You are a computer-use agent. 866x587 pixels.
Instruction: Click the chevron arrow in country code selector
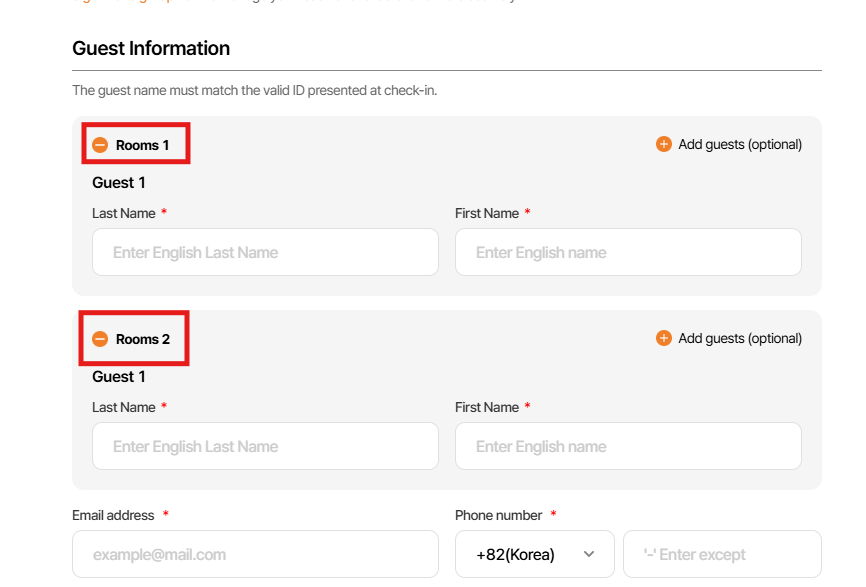(589, 554)
